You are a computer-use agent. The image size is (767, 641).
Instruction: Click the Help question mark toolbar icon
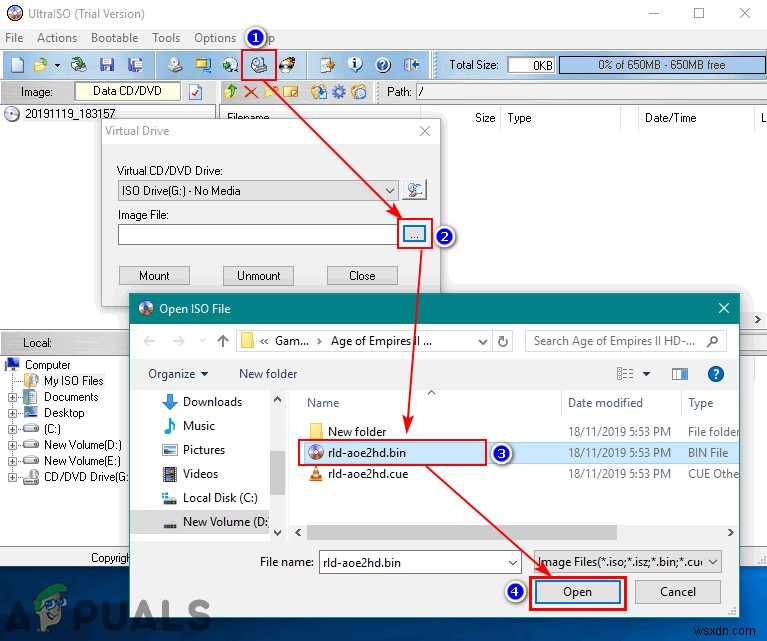click(383, 65)
